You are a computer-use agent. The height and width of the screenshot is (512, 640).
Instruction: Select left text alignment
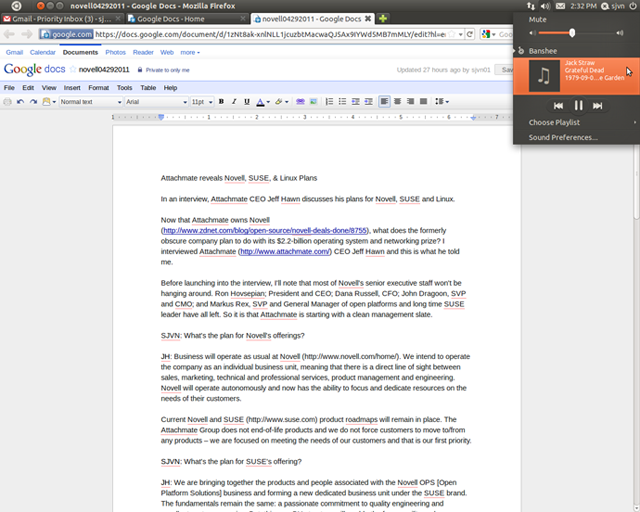coord(384,101)
